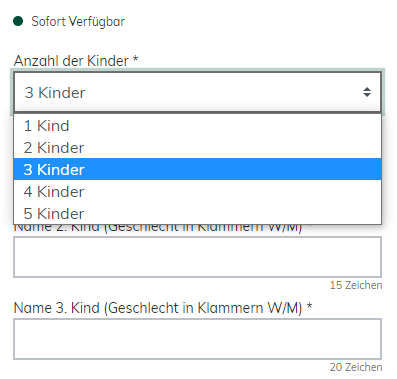Screen dimensions: 397x379
Task: Choose the 5 Kinder option
Action: coord(197,213)
